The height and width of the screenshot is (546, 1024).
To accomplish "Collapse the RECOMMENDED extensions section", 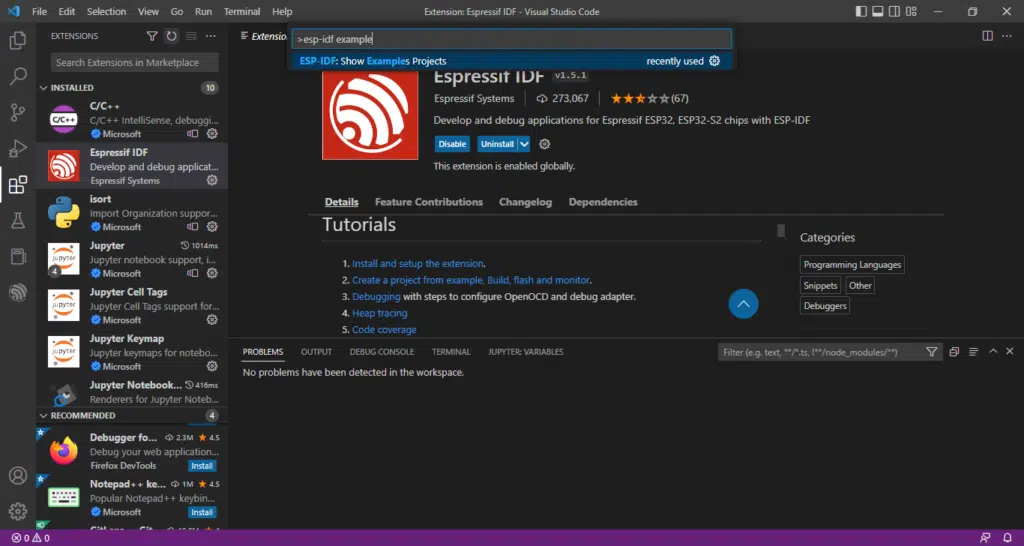I will (x=44, y=415).
